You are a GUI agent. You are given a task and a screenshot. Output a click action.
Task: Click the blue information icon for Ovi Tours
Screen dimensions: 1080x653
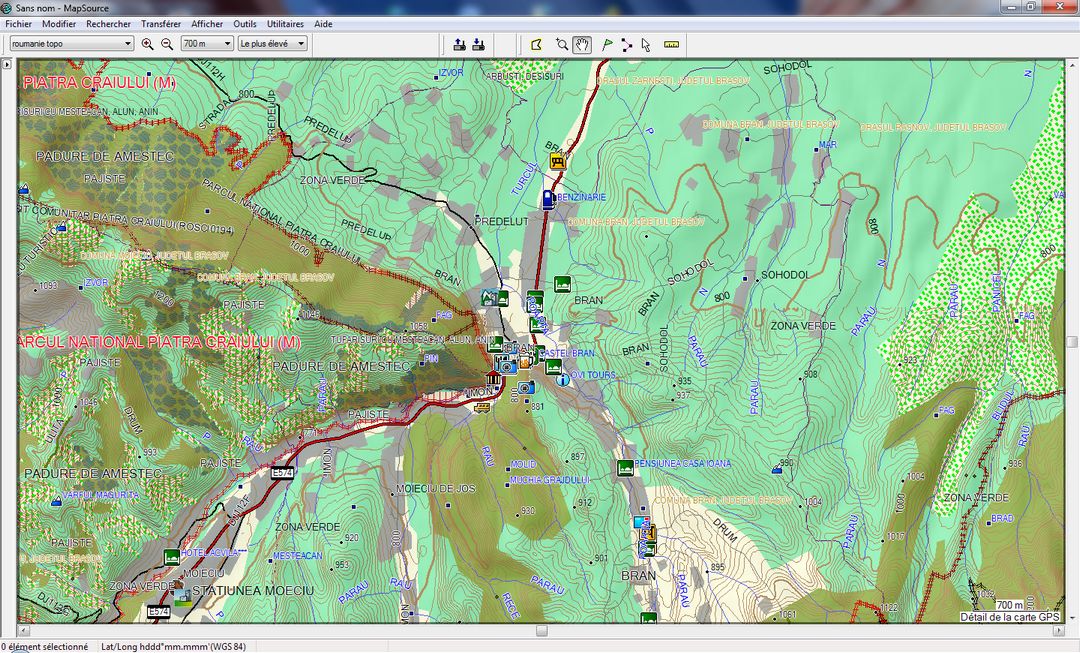click(x=563, y=380)
